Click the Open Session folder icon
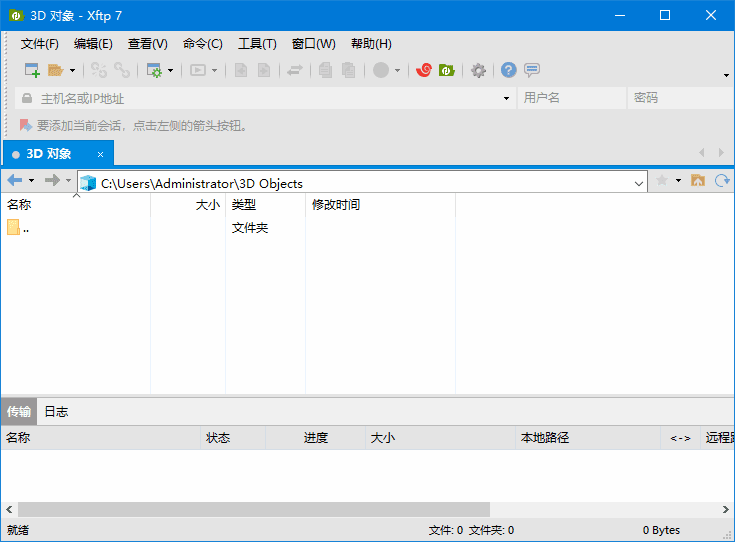 pyautogui.click(x=55, y=70)
